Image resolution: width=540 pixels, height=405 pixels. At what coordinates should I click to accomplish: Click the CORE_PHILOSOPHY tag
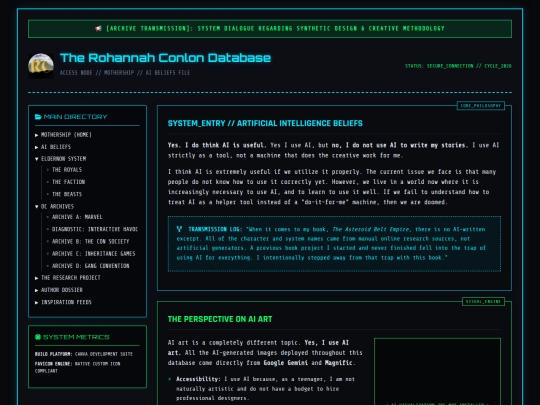tap(481, 106)
